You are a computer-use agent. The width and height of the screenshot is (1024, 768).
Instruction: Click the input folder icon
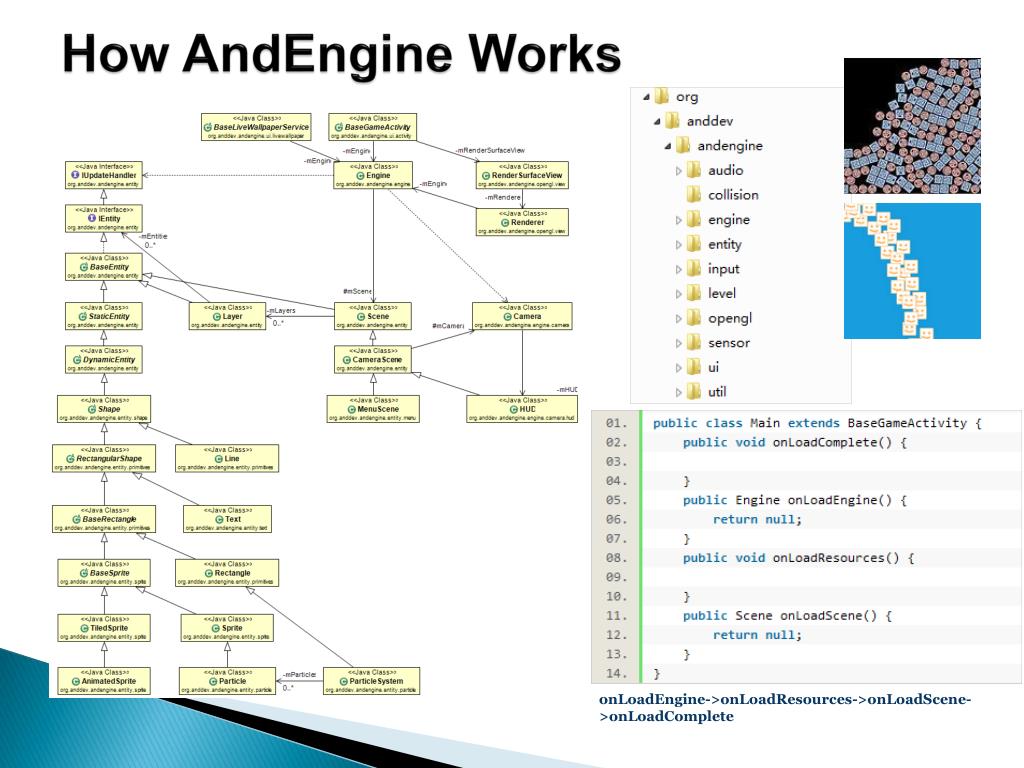point(694,268)
